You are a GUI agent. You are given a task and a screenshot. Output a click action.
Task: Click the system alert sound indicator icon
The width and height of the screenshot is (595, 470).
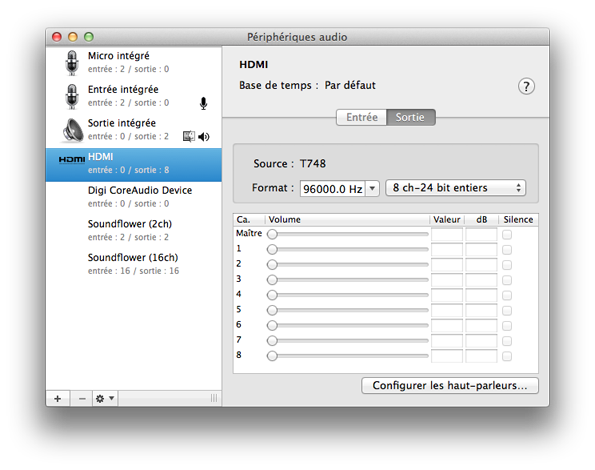click(x=189, y=136)
